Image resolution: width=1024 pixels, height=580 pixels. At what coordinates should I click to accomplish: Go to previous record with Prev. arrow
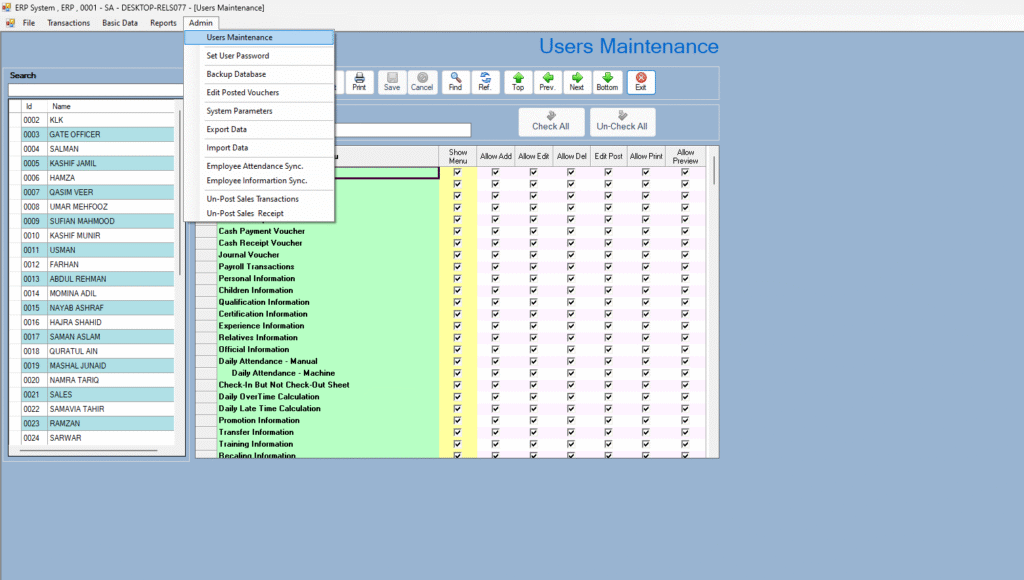(x=547, y=81)
